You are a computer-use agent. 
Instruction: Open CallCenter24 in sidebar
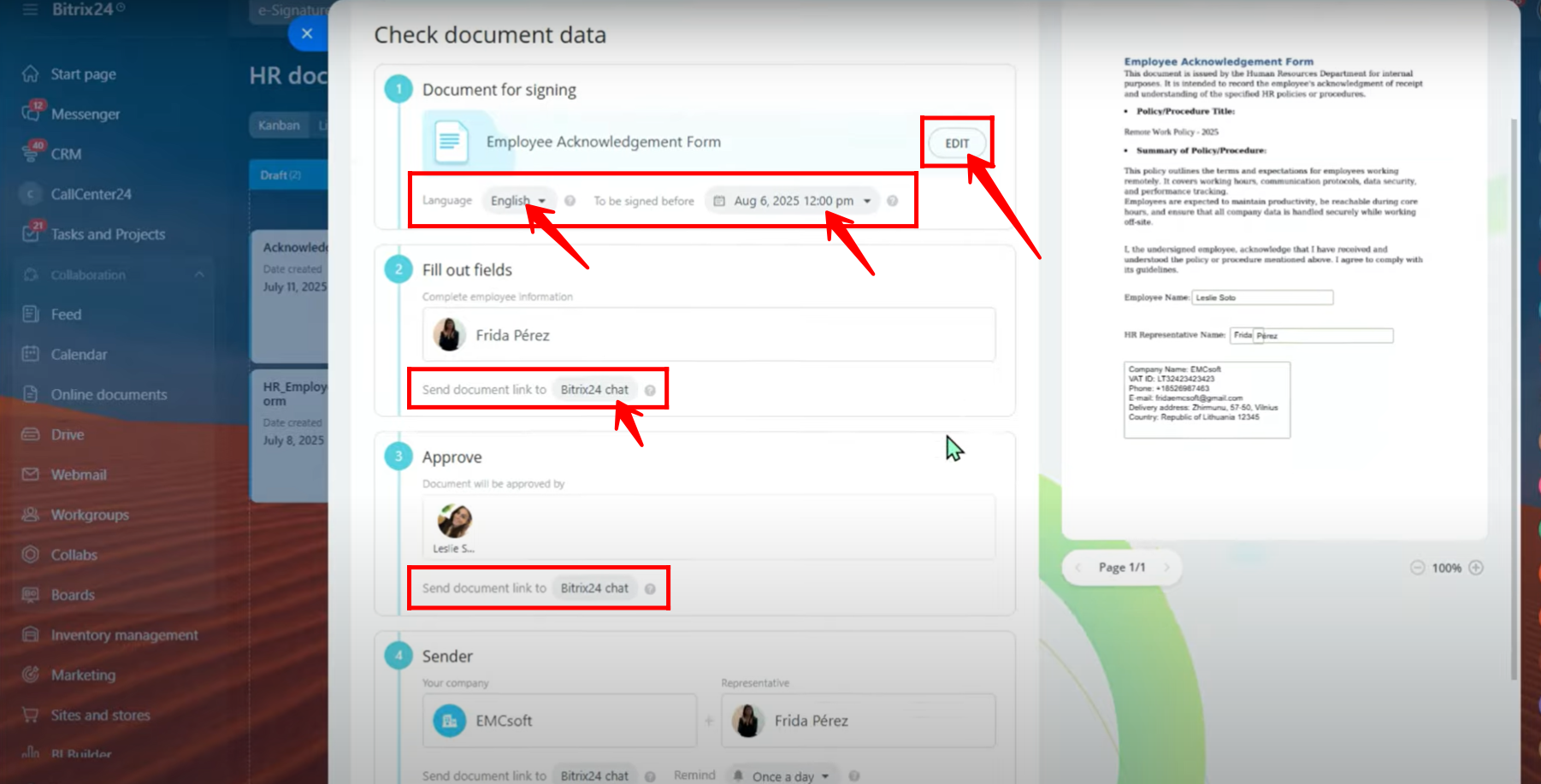click(91, 194)
